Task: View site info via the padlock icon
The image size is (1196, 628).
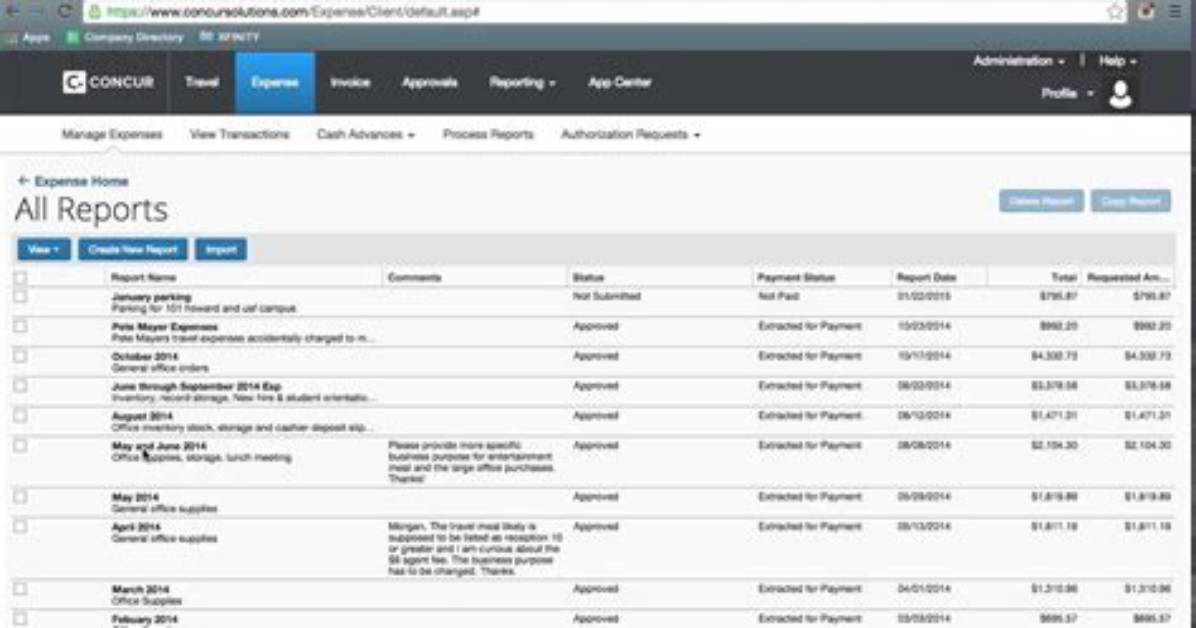Action: point(95,11)
